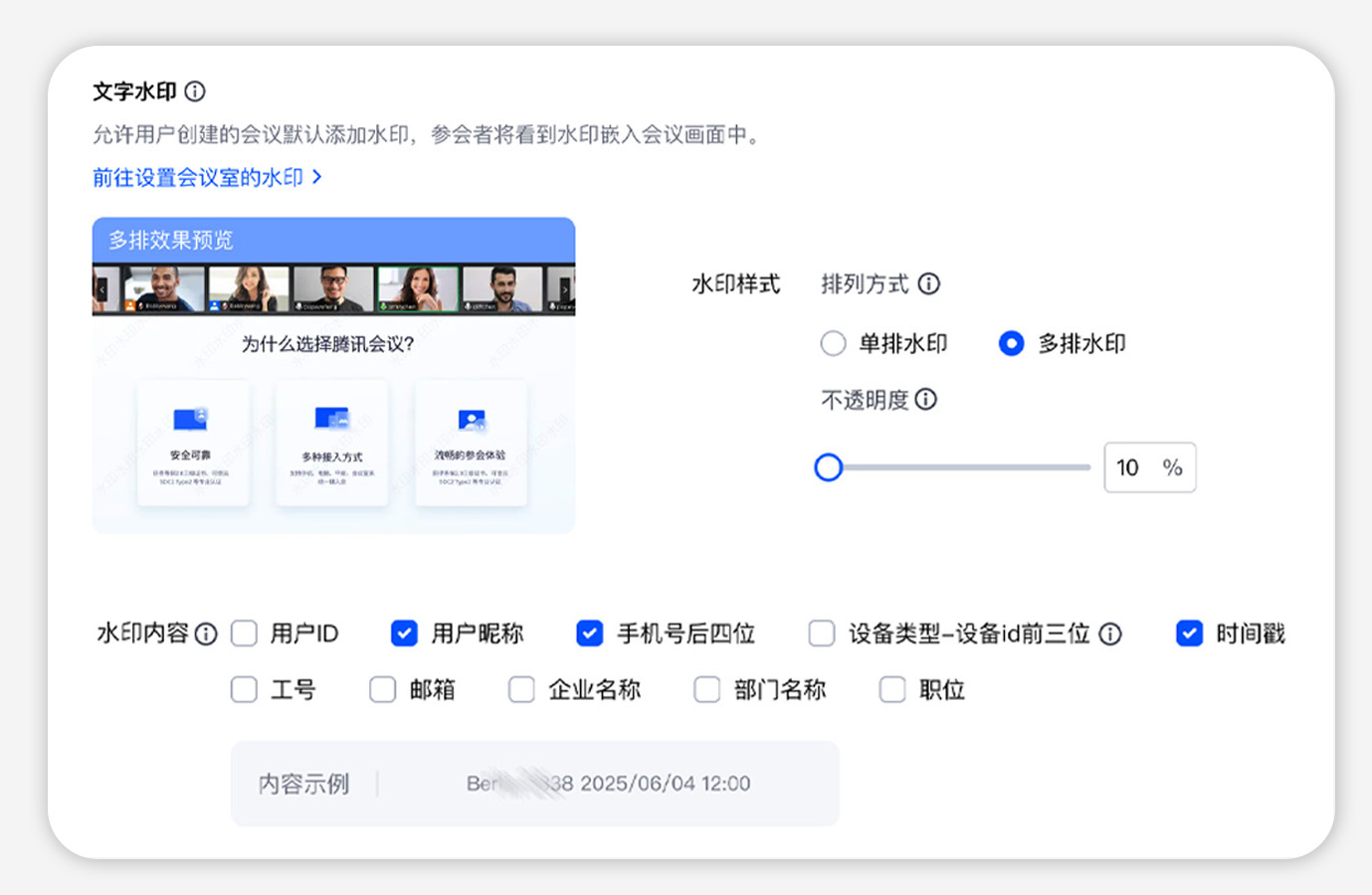Click the info icon next to 文字水印
Screen dimensions: 1372x895
[195, 91]
